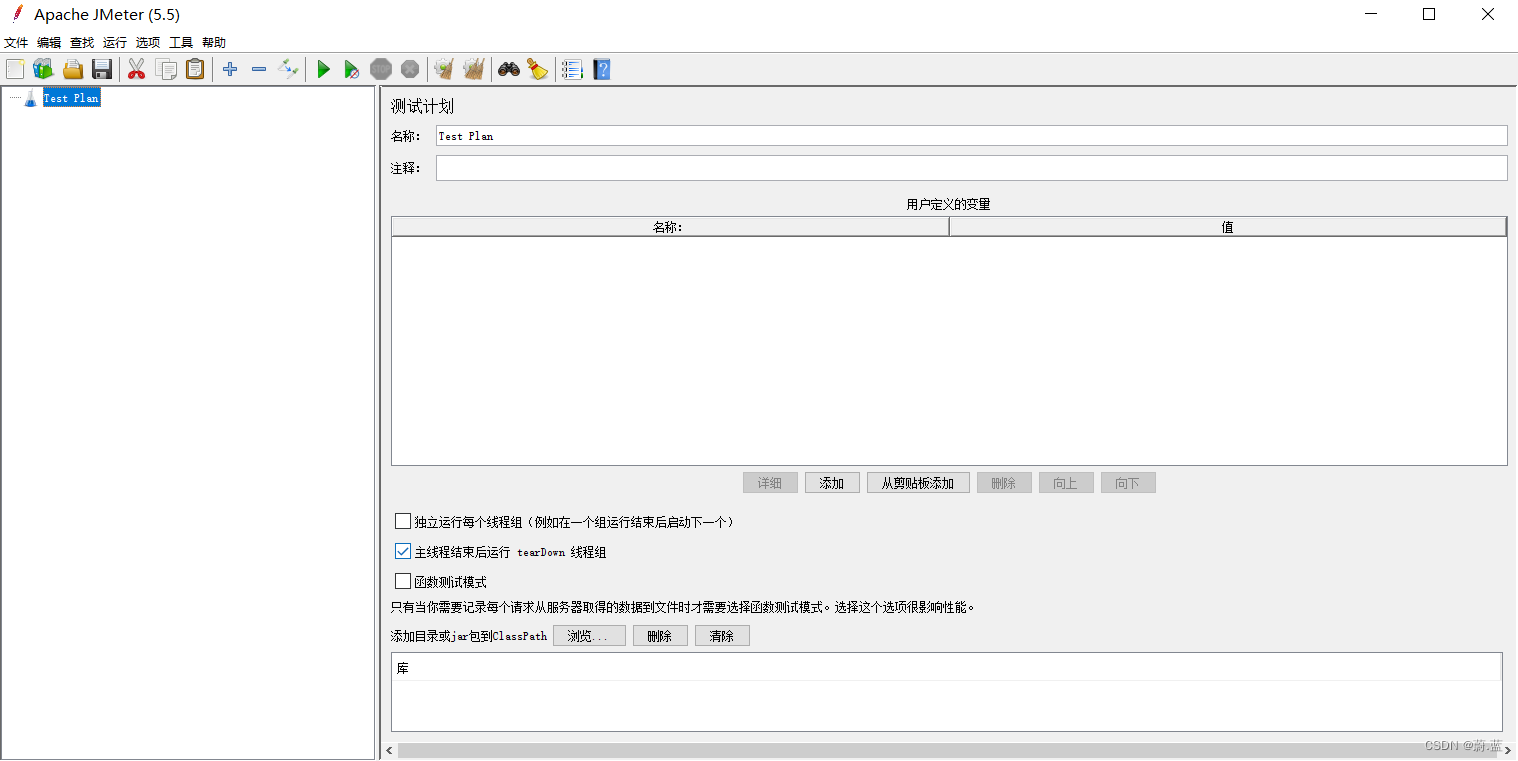Select the Test Plan tree node
Screen dimensions: 1518x761
point(71,97)
